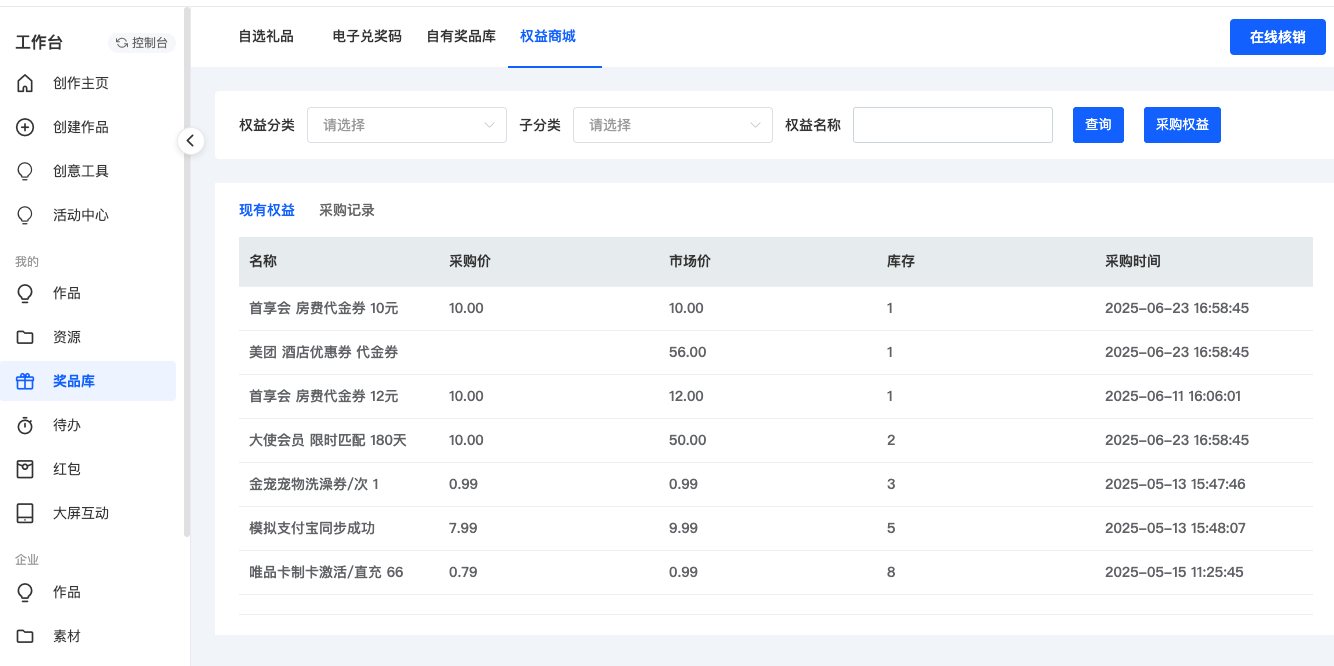The image size is (1334, 666).
Task: Switch to the 自选礼品 tab
Action: 266,36
